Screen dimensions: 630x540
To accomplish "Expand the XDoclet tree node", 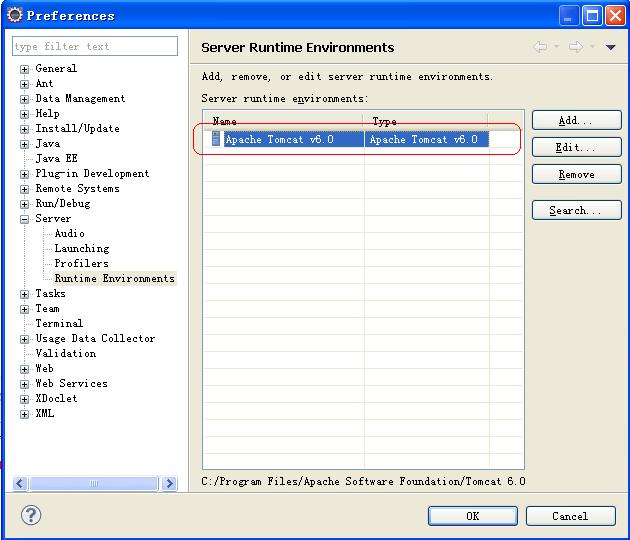I will tap(25, 399).
